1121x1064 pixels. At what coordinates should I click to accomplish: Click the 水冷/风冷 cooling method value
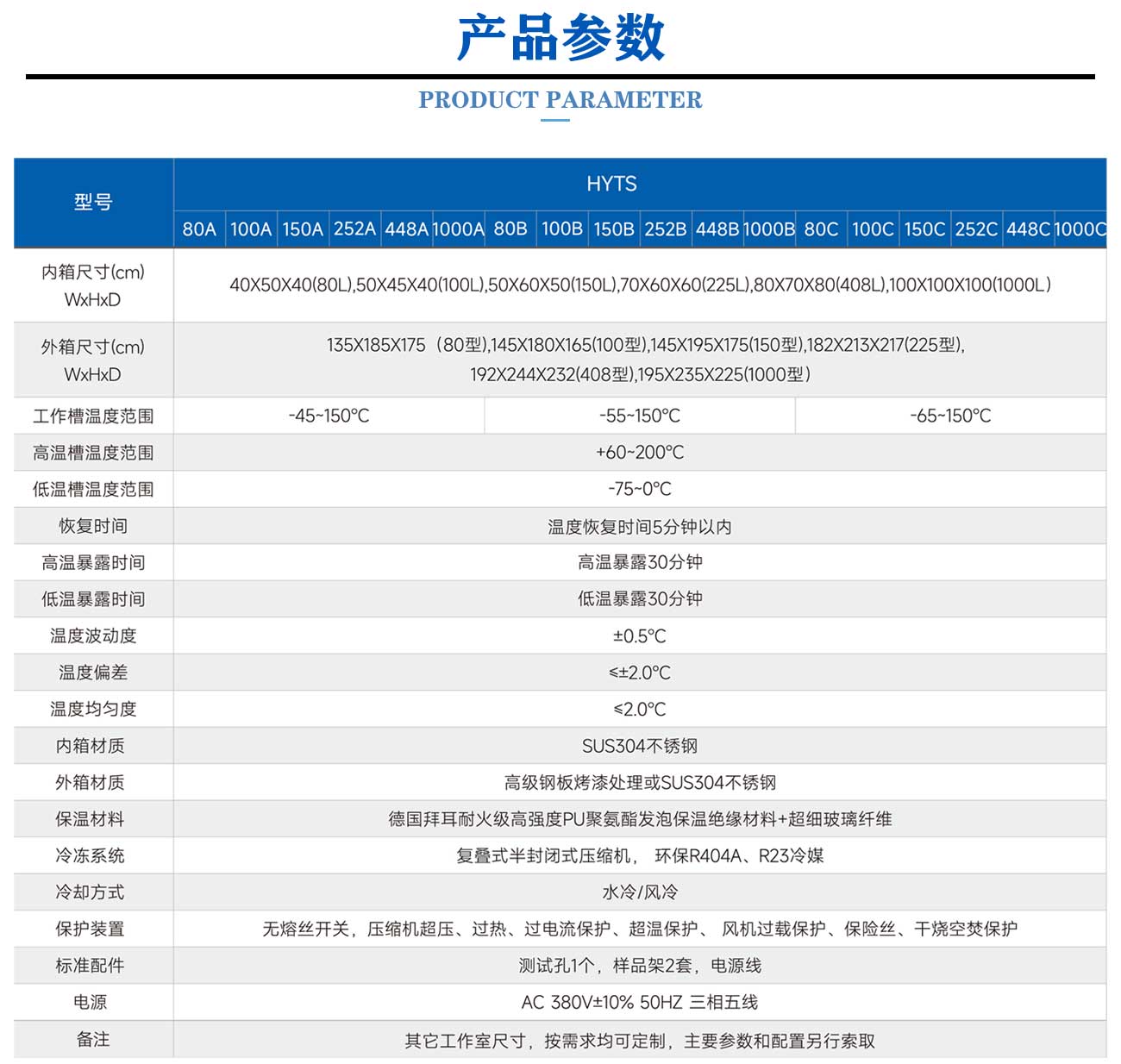click(640, 892)
